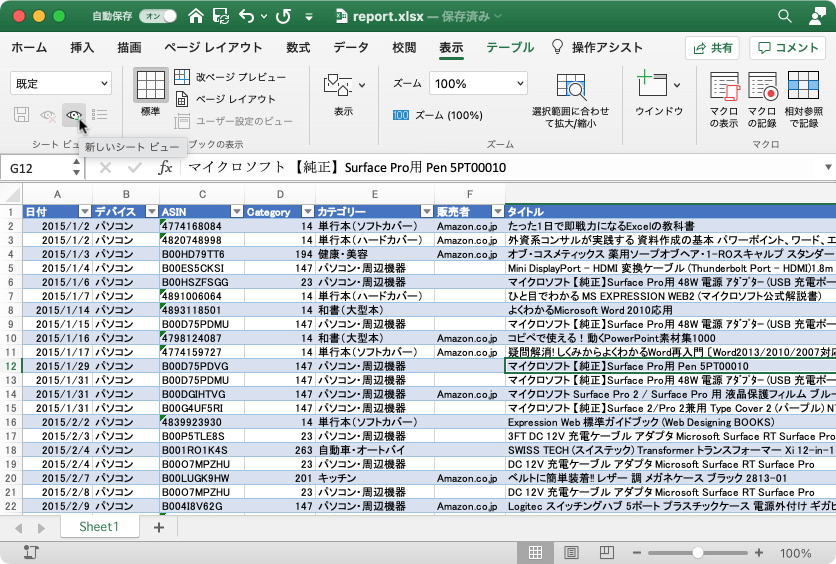Viewport: 836px width, 564px height.
Task: Switch to the 描画 tab
Action: pyautogui.click(x=129, y=47)
